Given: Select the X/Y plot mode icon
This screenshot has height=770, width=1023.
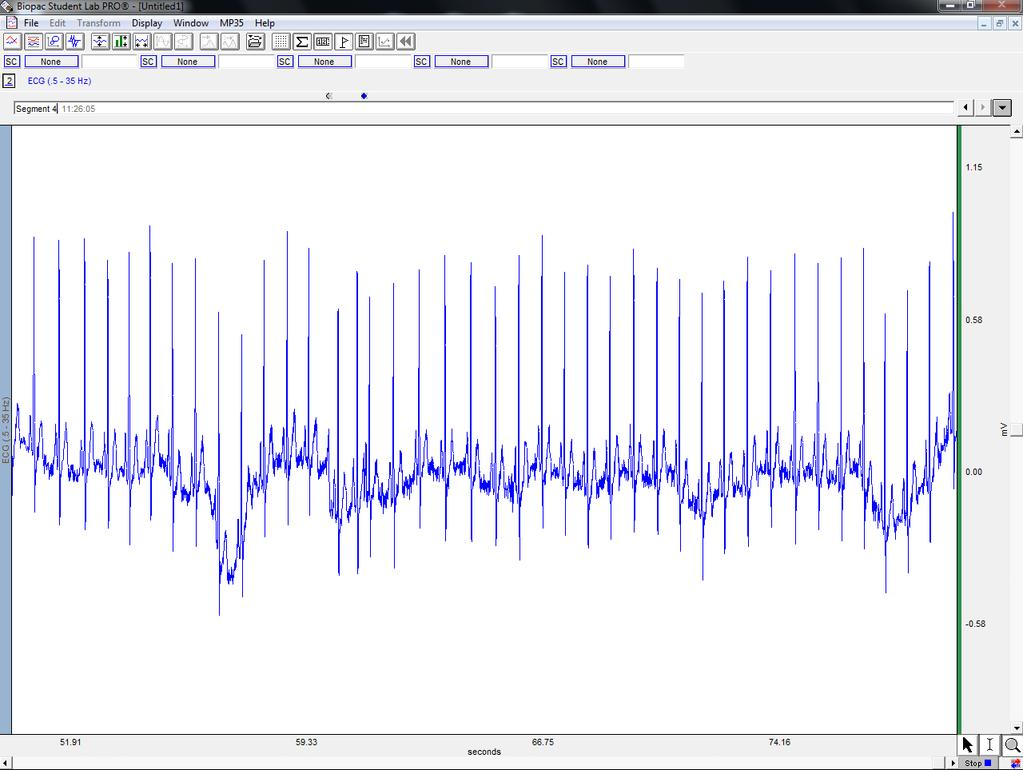Looking at the screenshot, I should point(54,42).
